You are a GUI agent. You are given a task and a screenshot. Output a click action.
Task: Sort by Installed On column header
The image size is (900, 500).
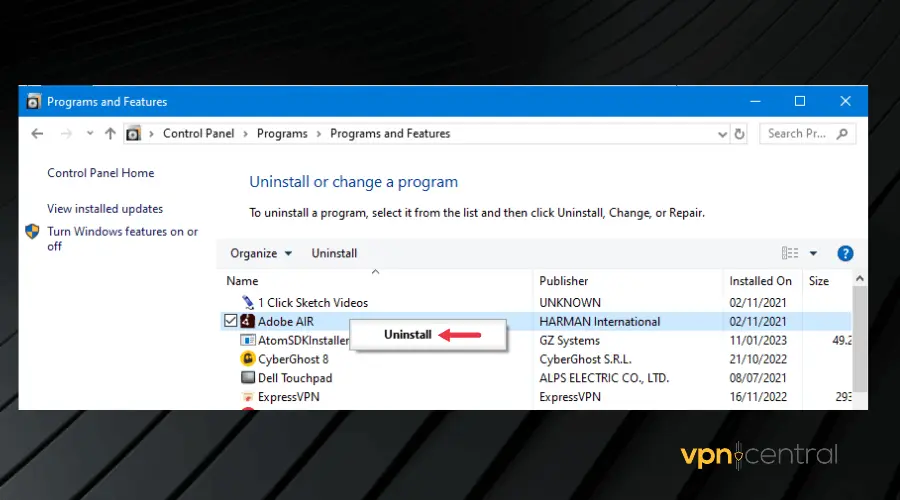point(760,281)
